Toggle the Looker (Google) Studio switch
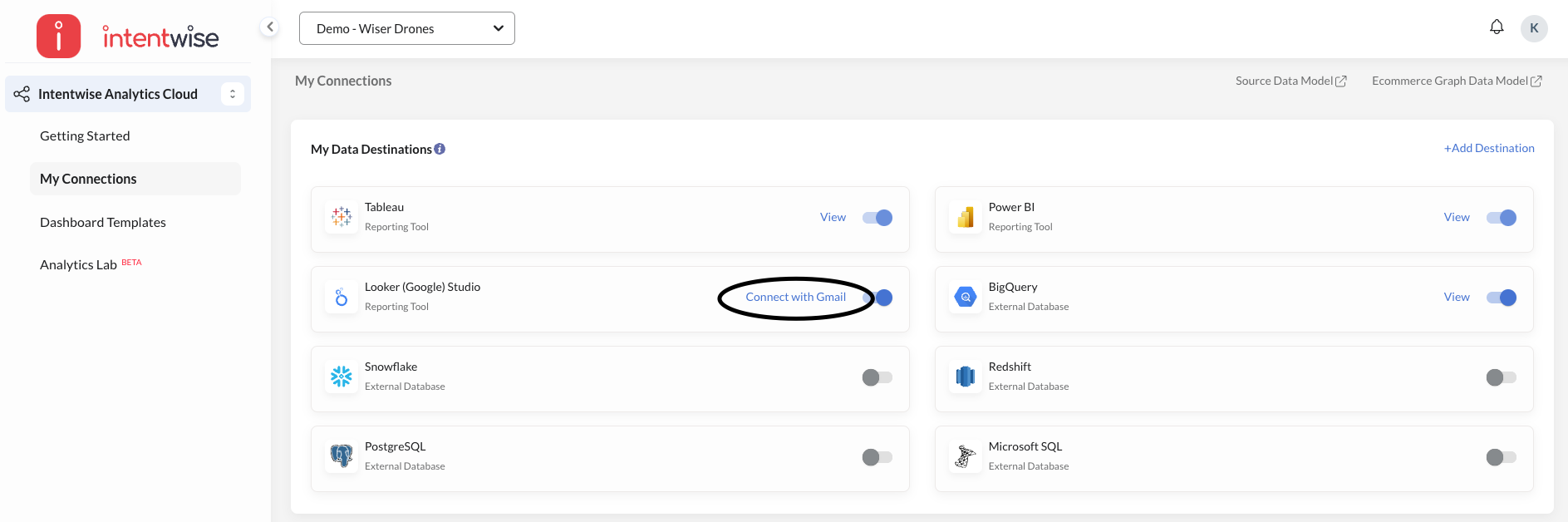Image resolution: width=1568 pixels, height=522 pixels. click(x=879, y=298)
